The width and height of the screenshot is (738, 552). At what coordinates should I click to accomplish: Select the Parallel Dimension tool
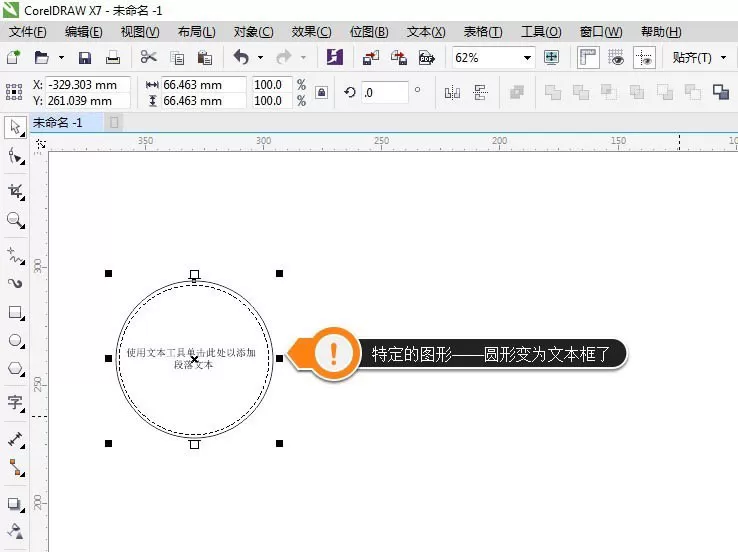[16, 440]
